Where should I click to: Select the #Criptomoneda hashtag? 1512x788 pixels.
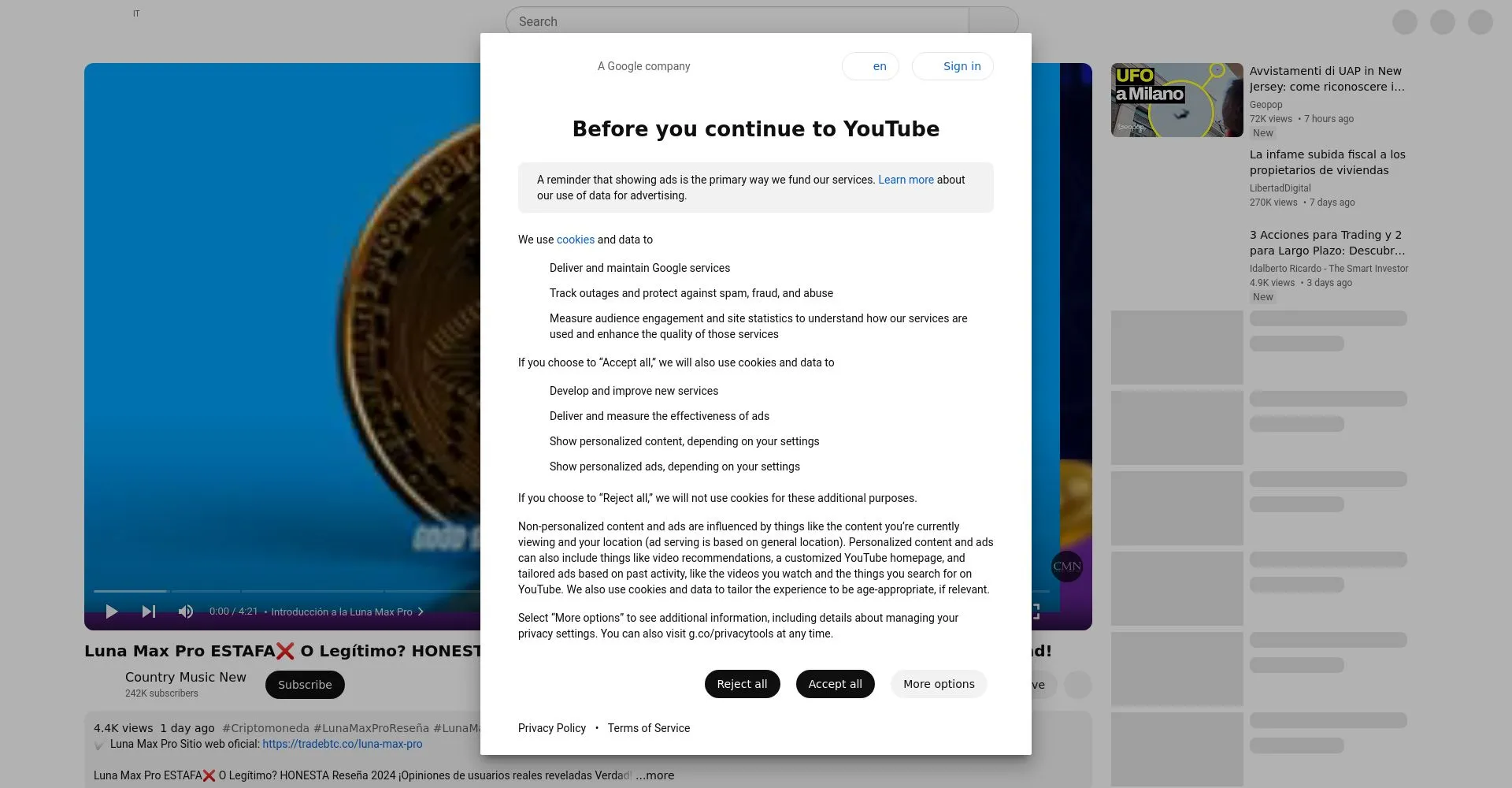265,728
